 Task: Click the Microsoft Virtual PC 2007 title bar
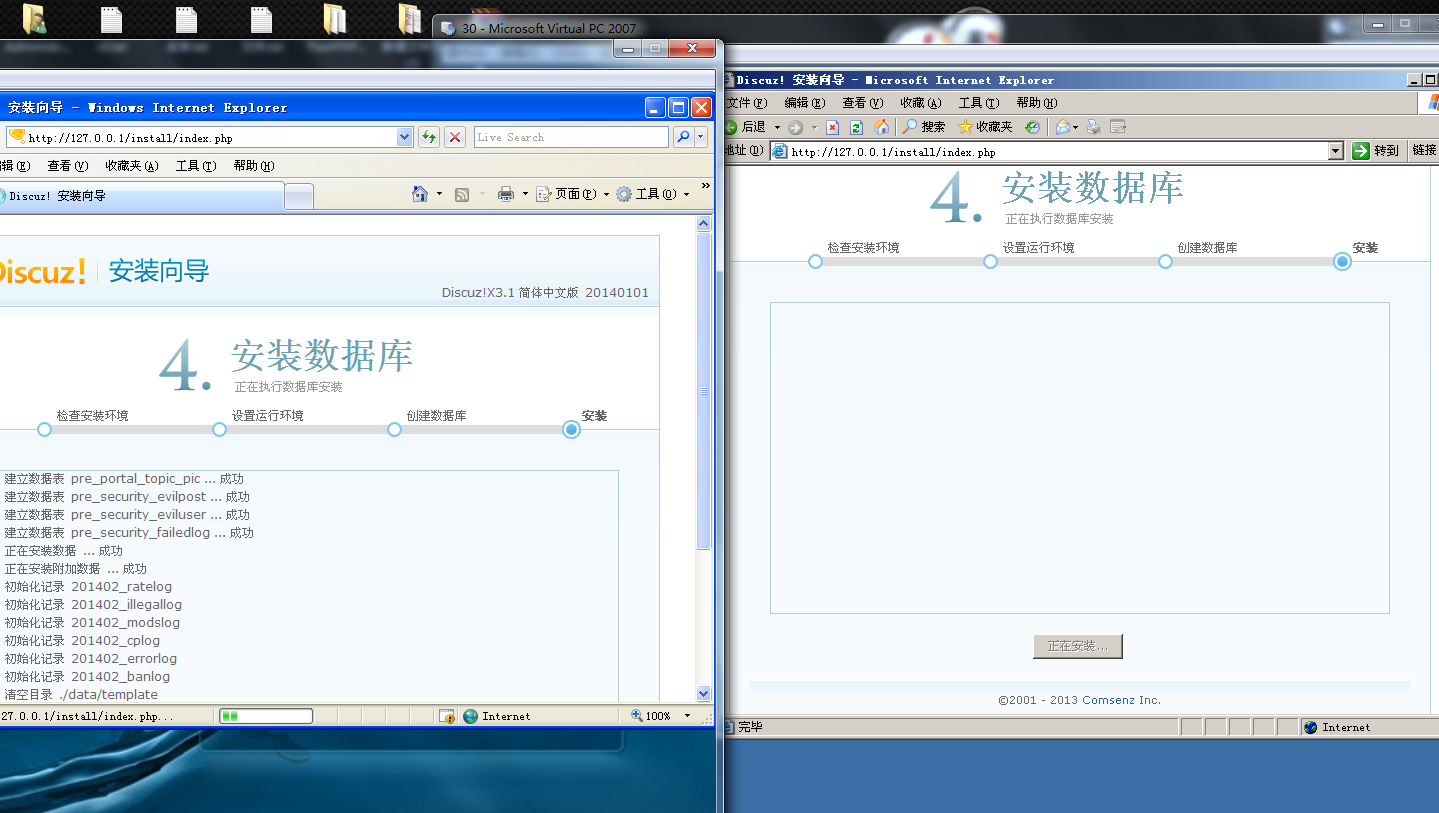pos(935,28)
